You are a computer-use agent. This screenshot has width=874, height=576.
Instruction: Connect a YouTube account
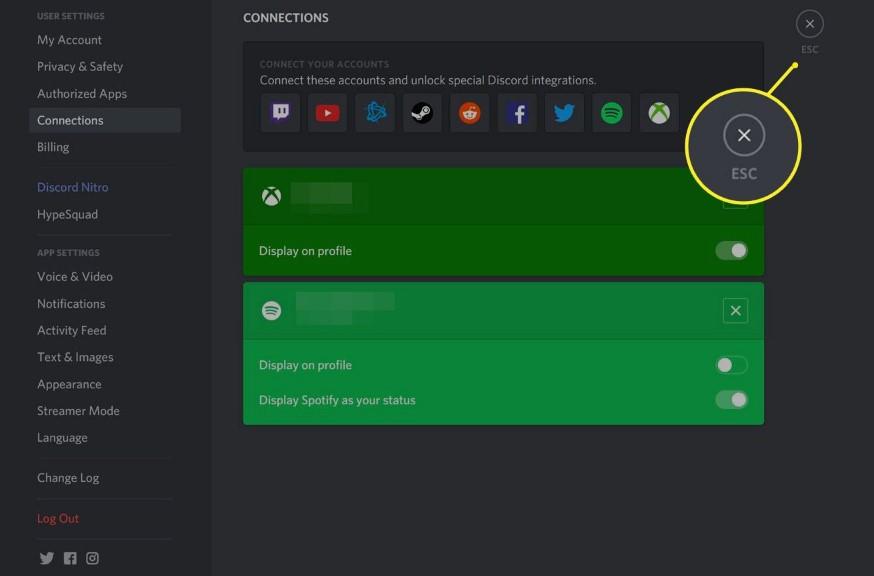(327, 113)
